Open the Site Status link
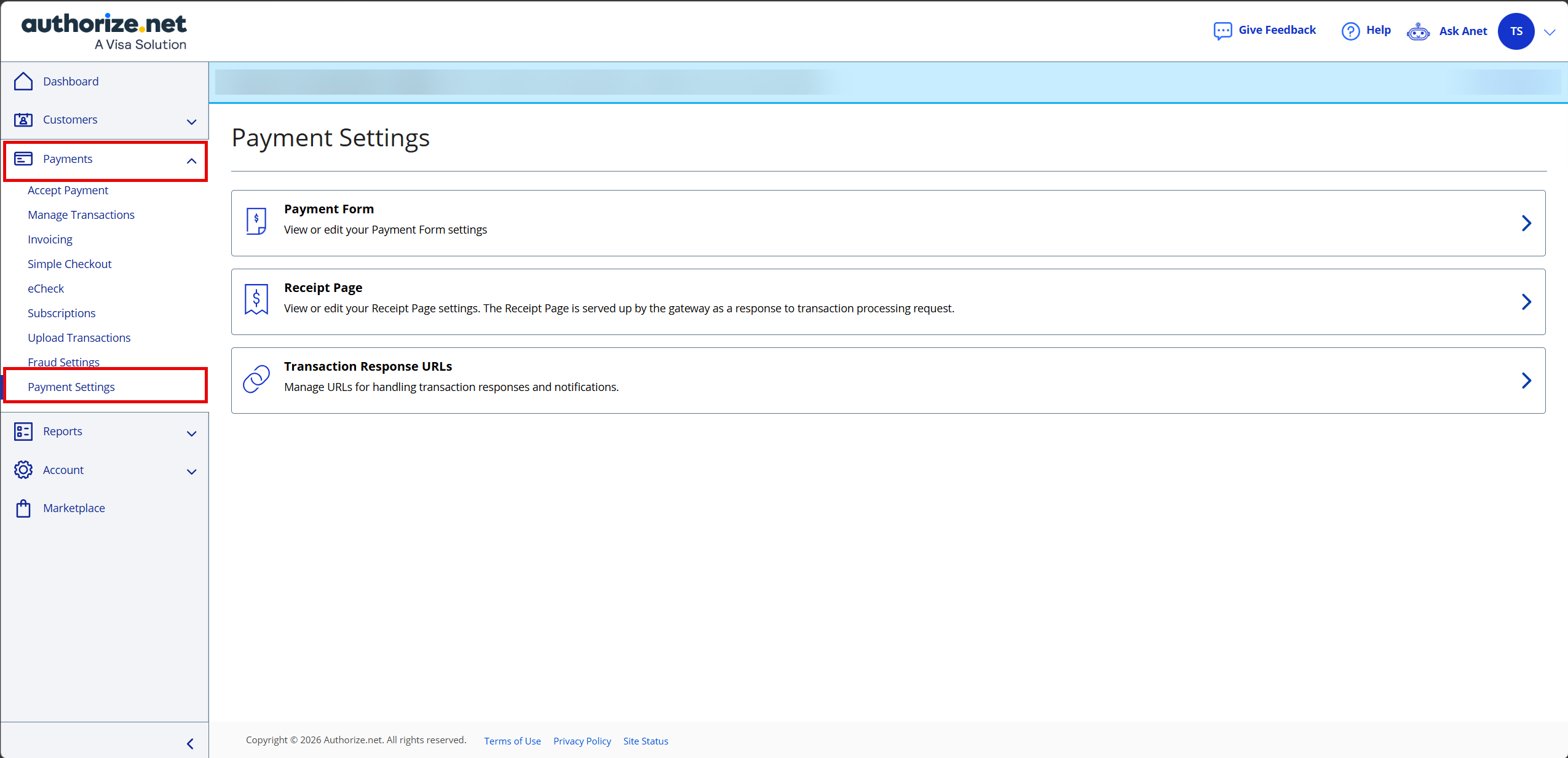1568x758 pixels. pyautogui.click(x=646, y=741)
